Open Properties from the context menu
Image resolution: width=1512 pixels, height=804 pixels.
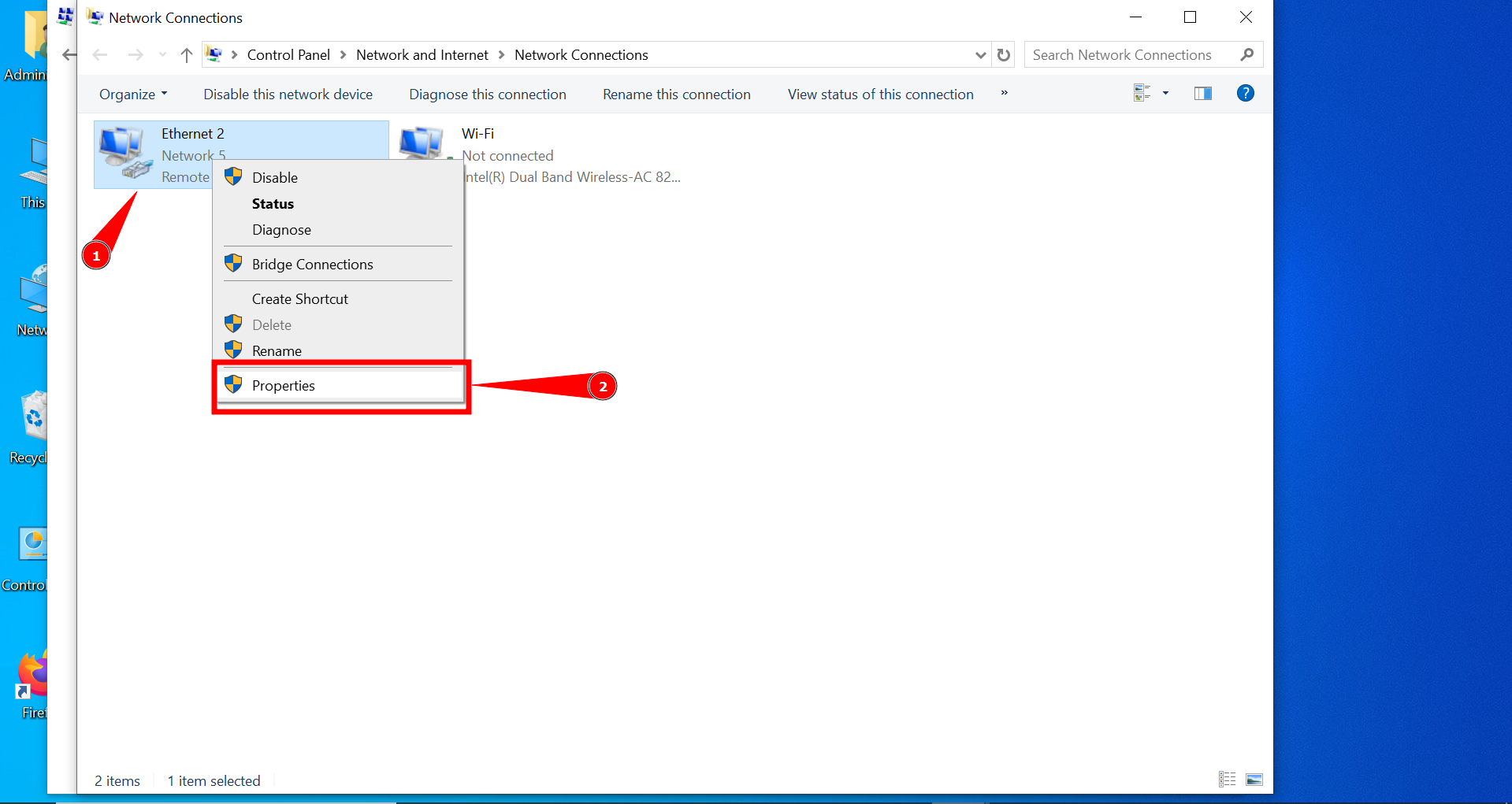tap(338, 386)
